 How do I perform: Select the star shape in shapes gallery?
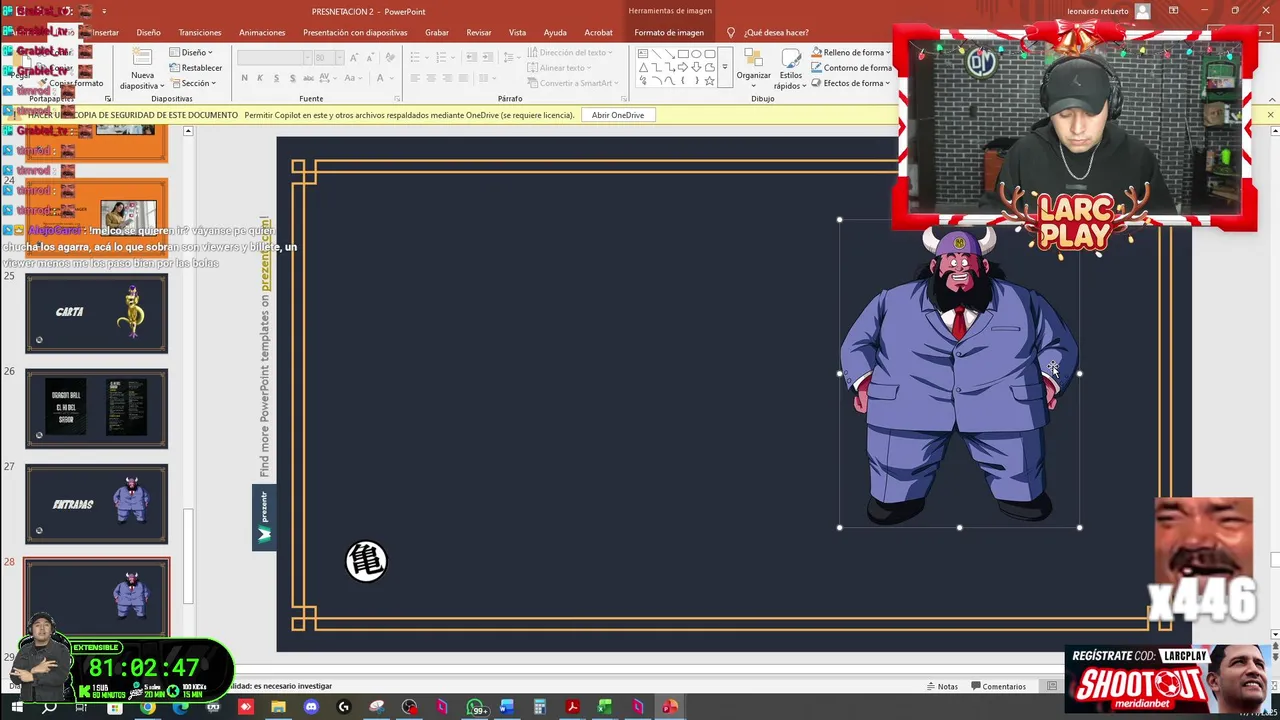click(x=709, y=81)
